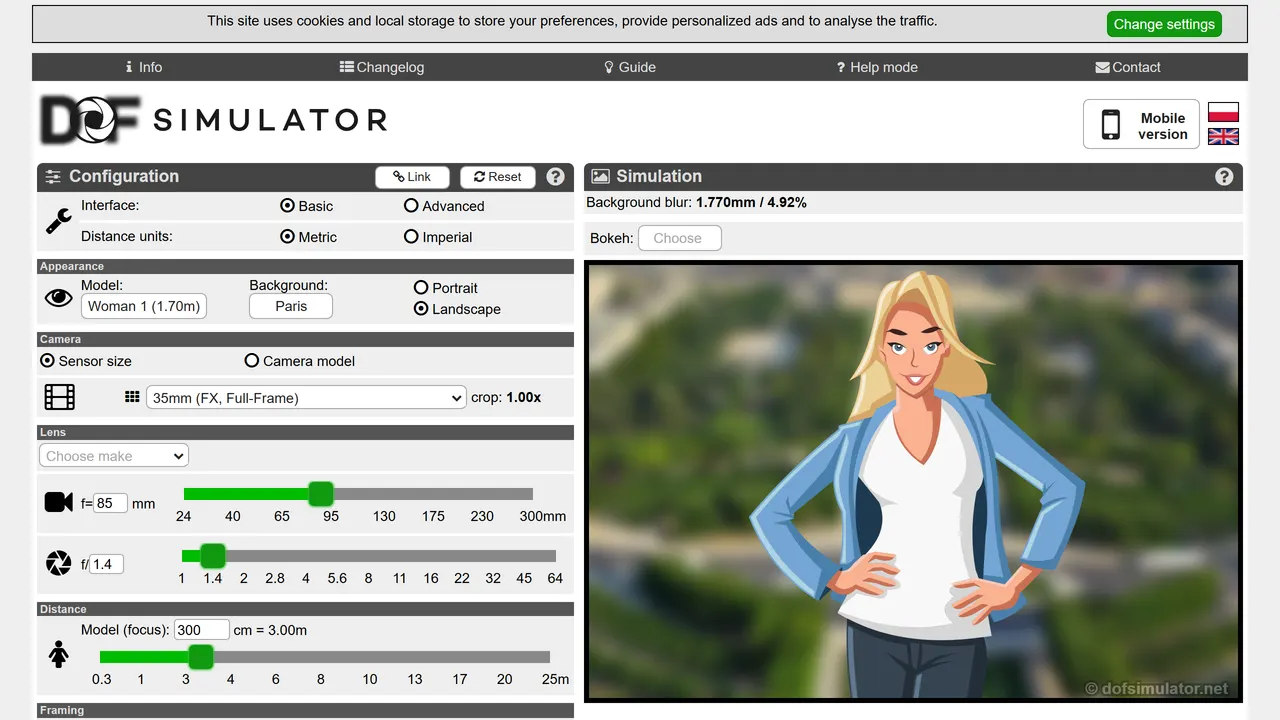The width and height of the screenshot is (1280, 720).
Task: Click the aperture shutter icon
Action: (59, 563)
